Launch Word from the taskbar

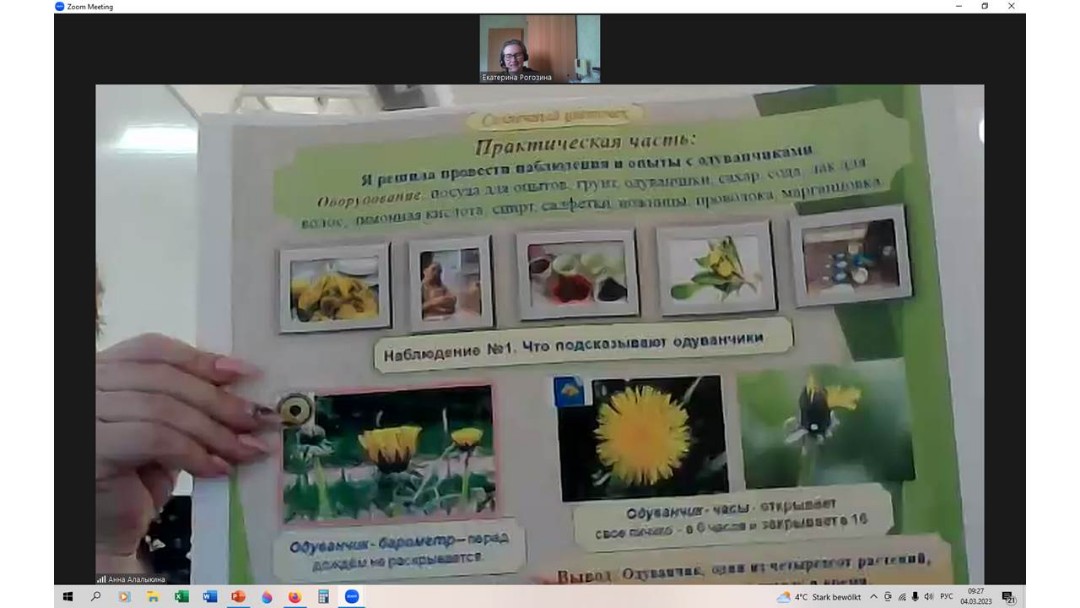210,597
